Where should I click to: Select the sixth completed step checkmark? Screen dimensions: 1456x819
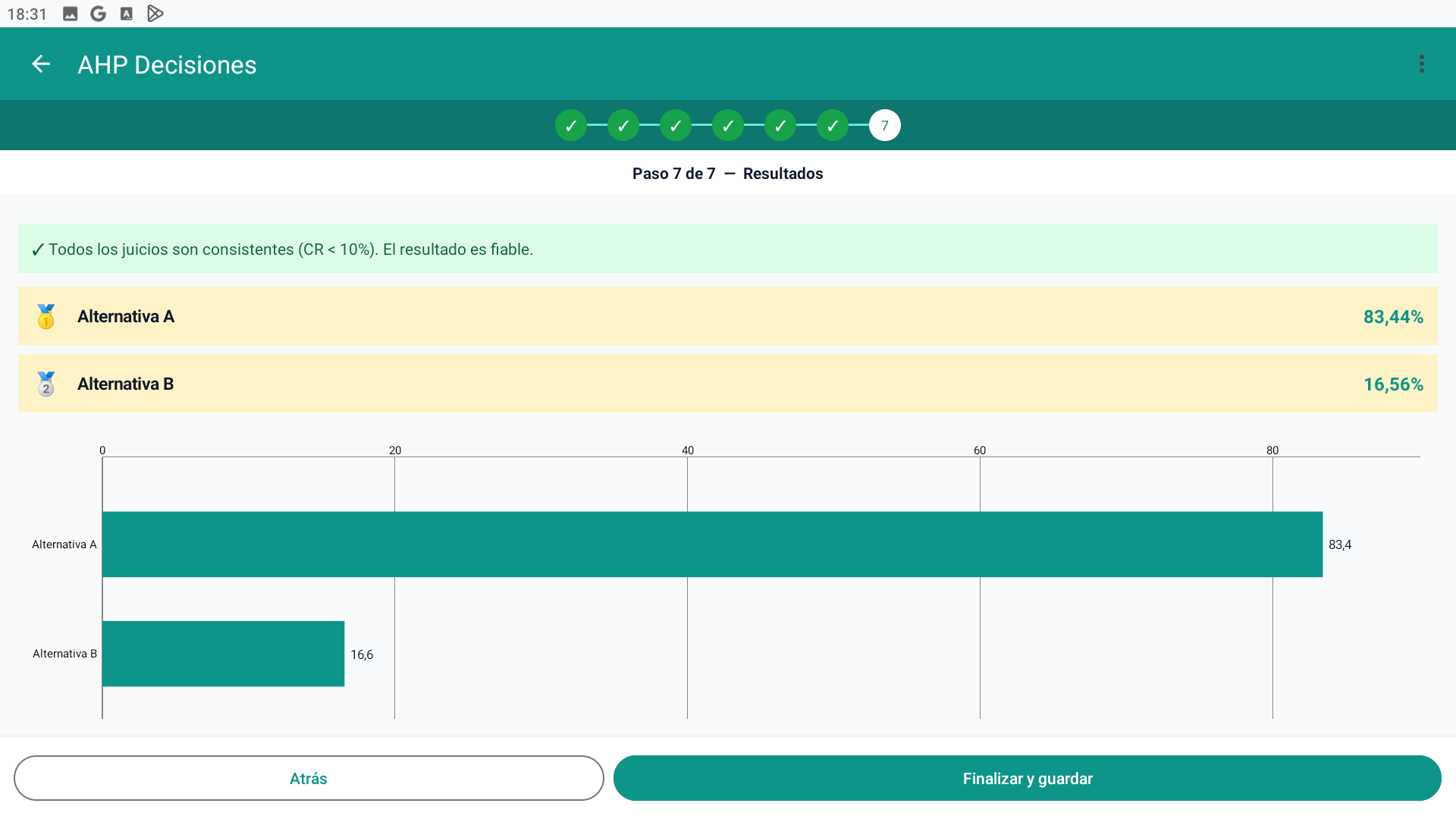click(x=833, y=126)
